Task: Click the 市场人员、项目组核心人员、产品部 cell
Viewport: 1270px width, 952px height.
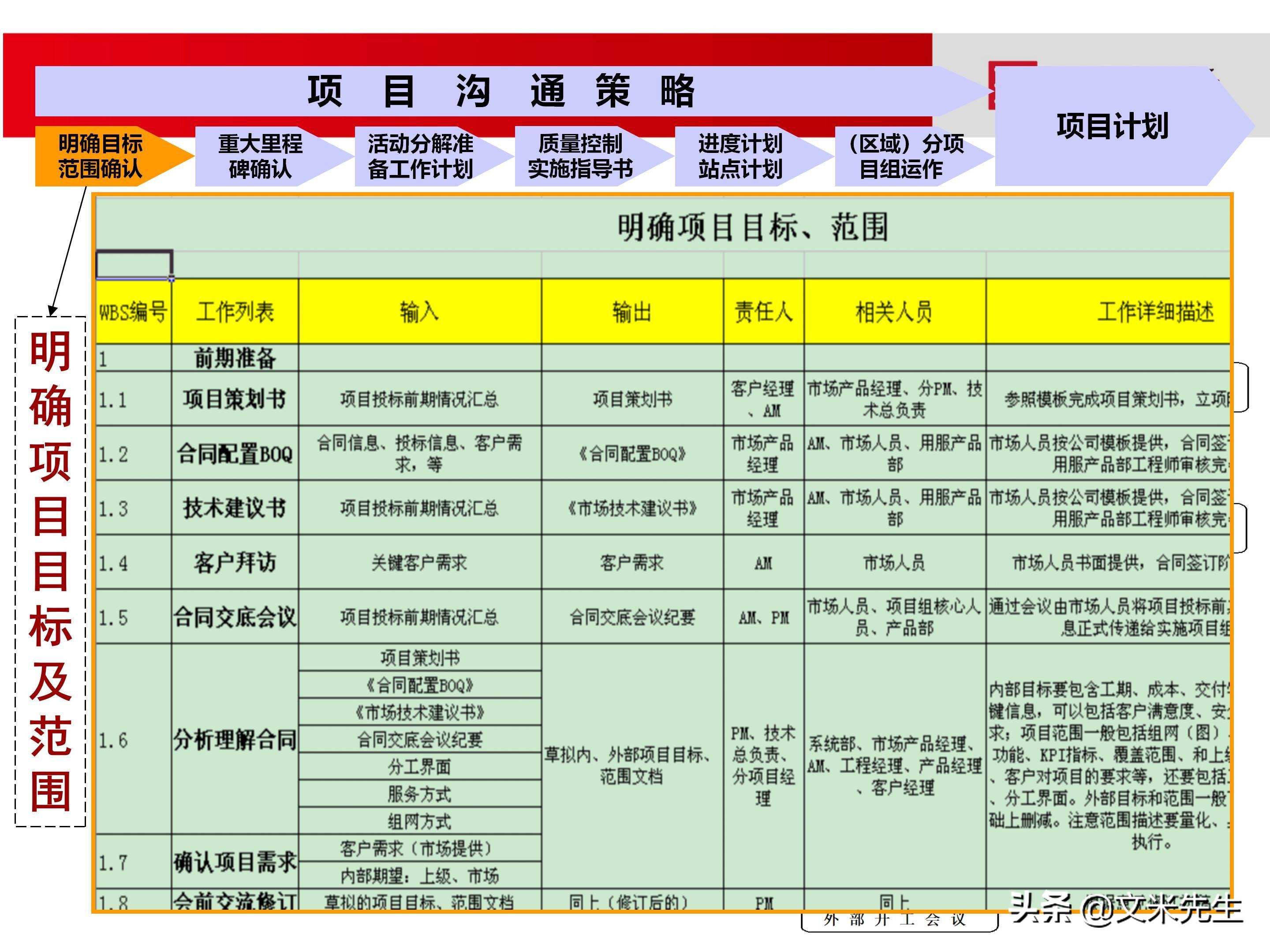Action: click(894, 616)
